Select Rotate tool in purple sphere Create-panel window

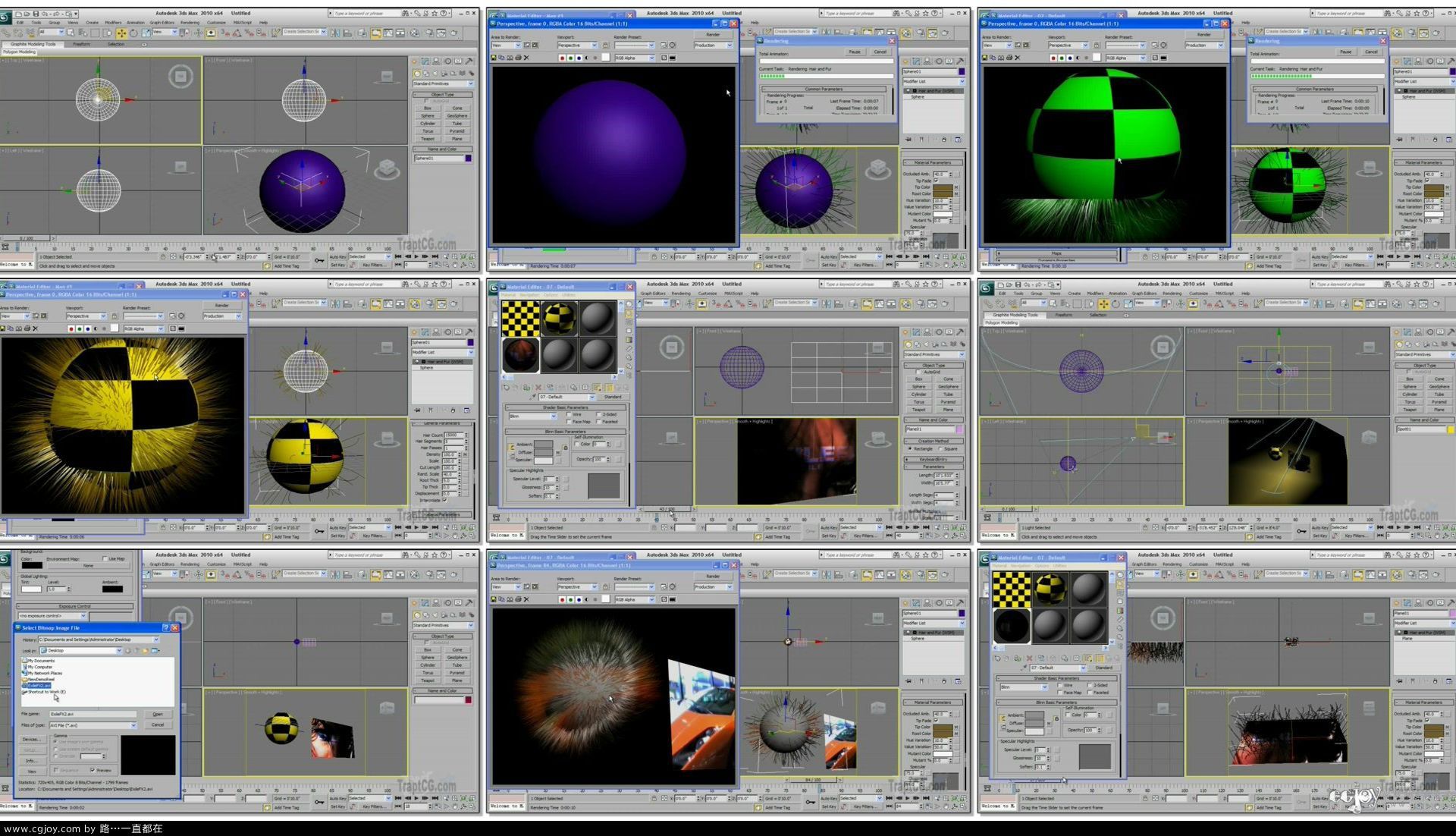133,33
